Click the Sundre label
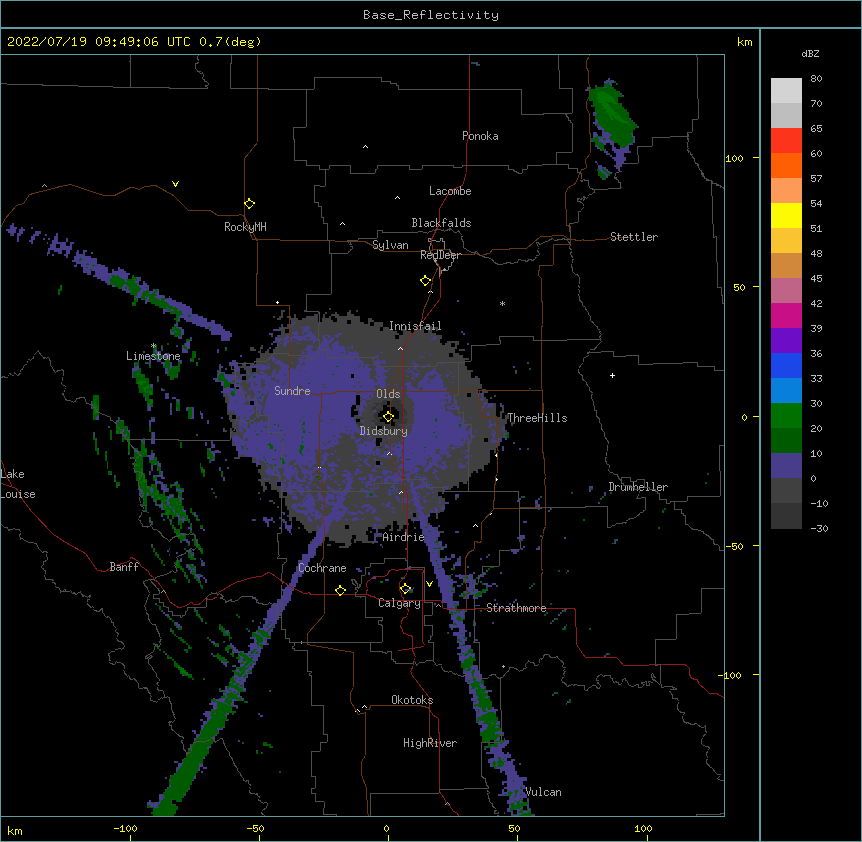The height and width of the screenshot is (842, 862). tap(292, 391)
